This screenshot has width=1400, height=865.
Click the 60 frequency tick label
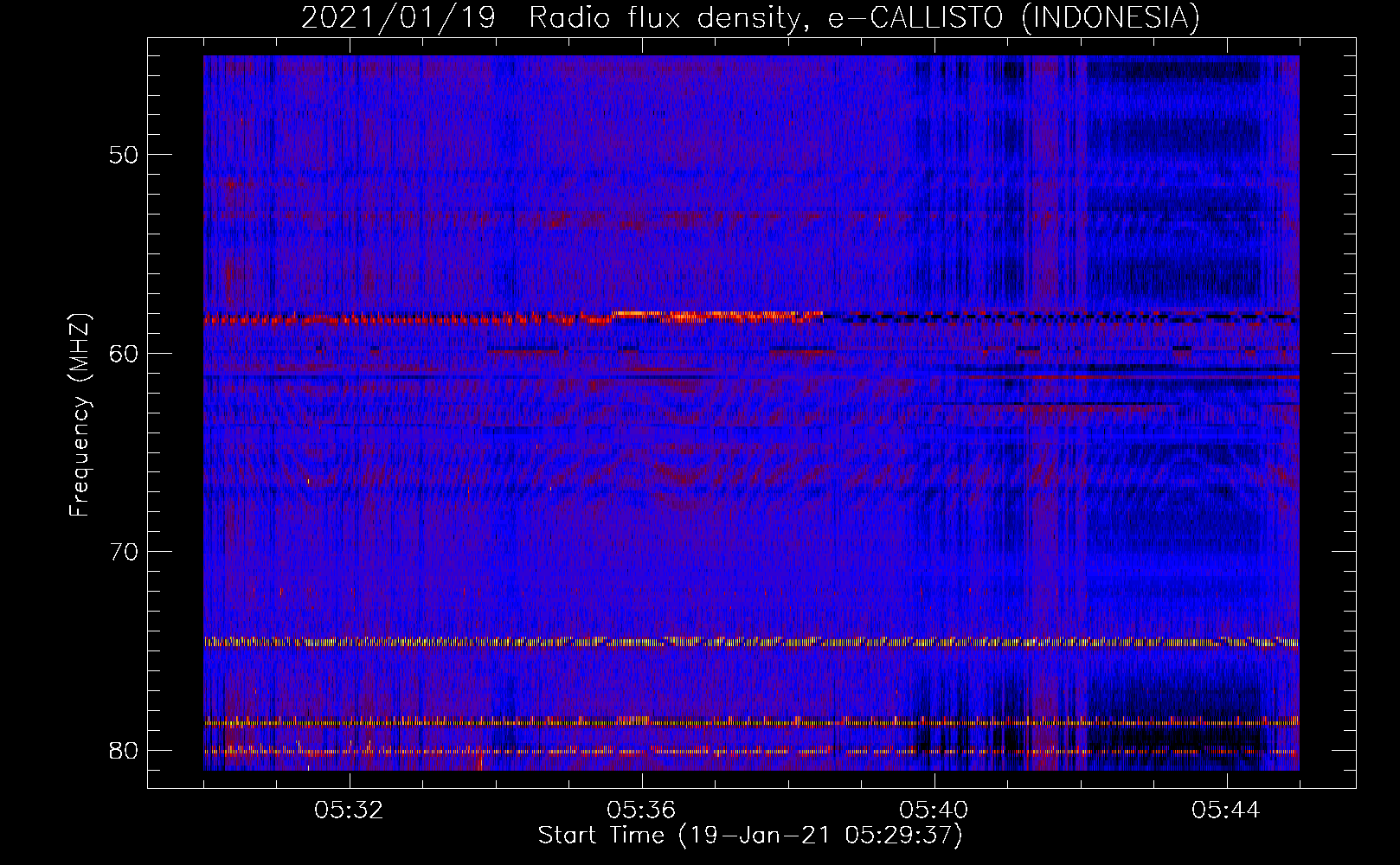tap(124, 353)
